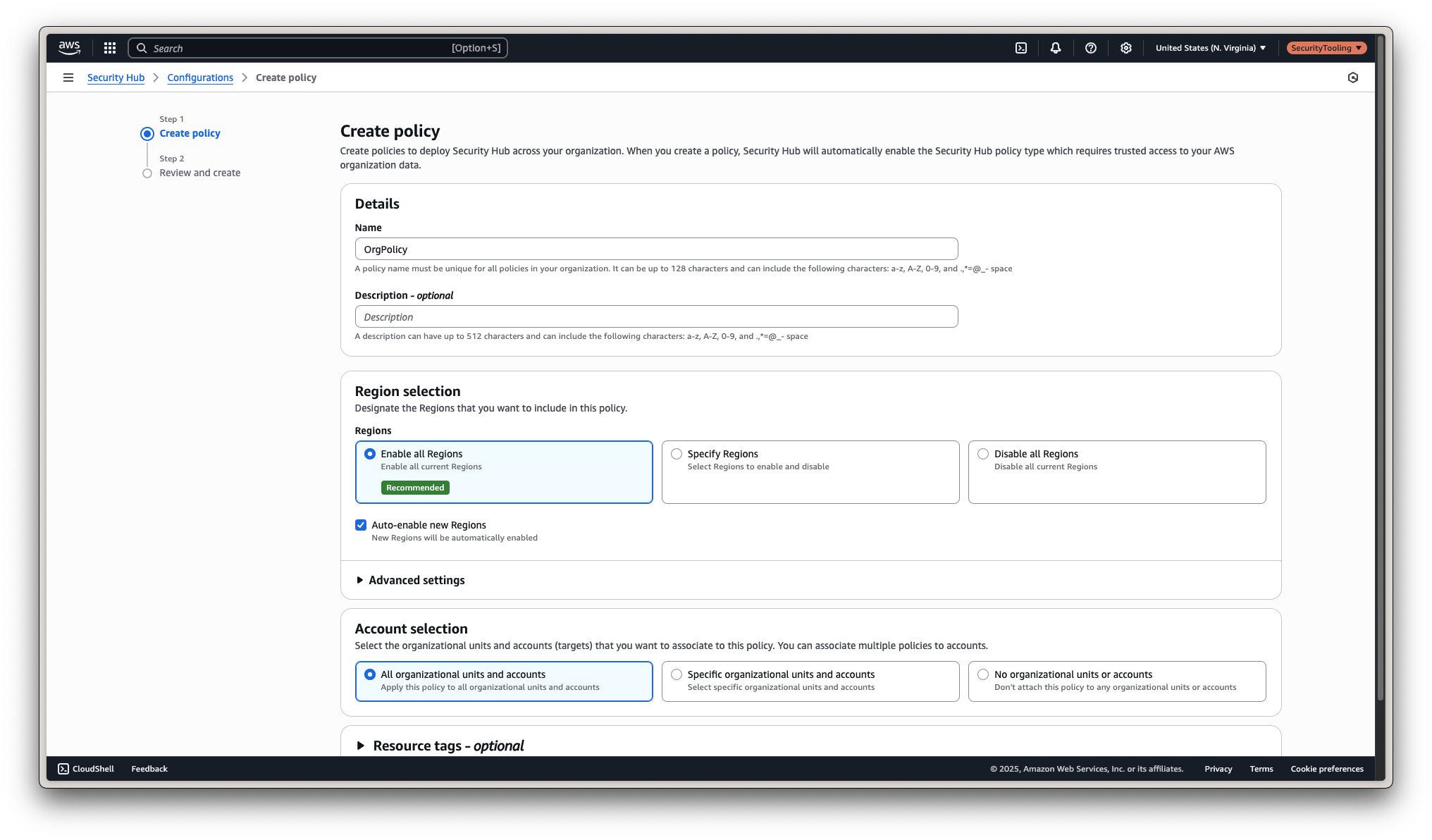Click the Region selection heading
The width and height of the screenshot is (1432, 840).
407,391
